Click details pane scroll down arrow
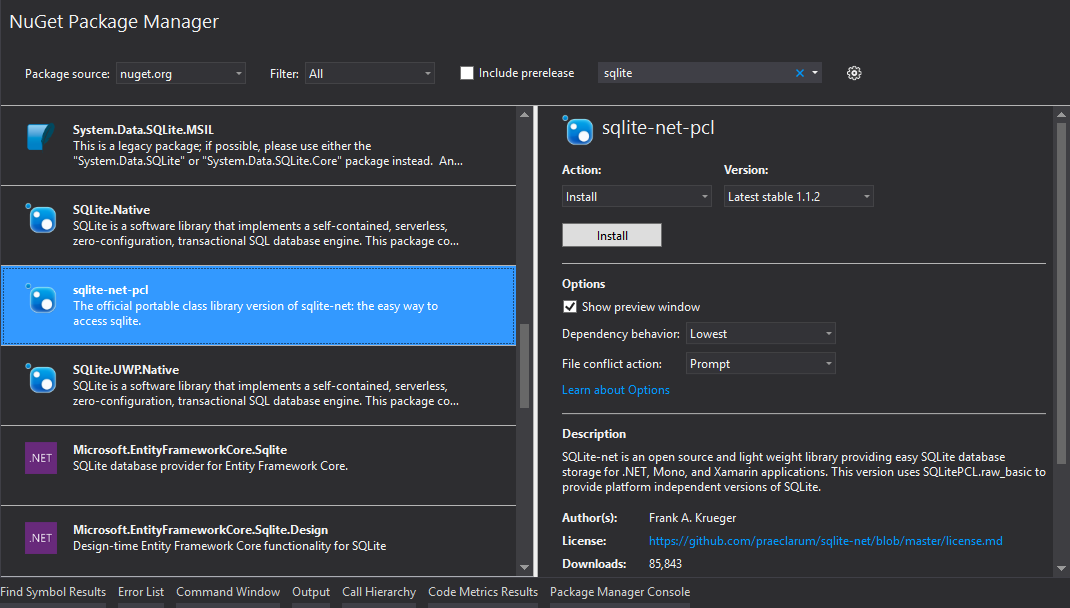This screenshot has height=608, width=1070. click(x=1061, y=568)
